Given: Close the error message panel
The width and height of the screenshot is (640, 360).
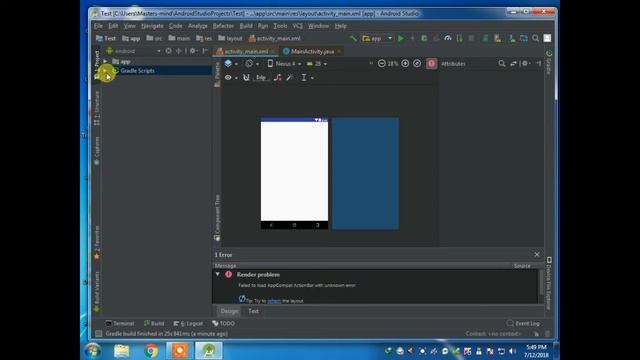Looking at the screenshot, I should pyautogui.click(x=537, y=255).
